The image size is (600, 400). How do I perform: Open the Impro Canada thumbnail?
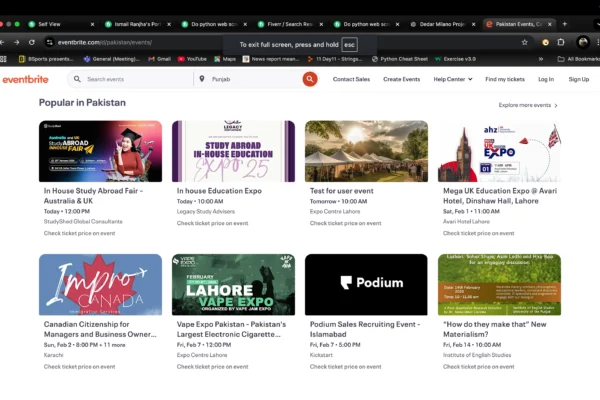[x=100, y=284]
